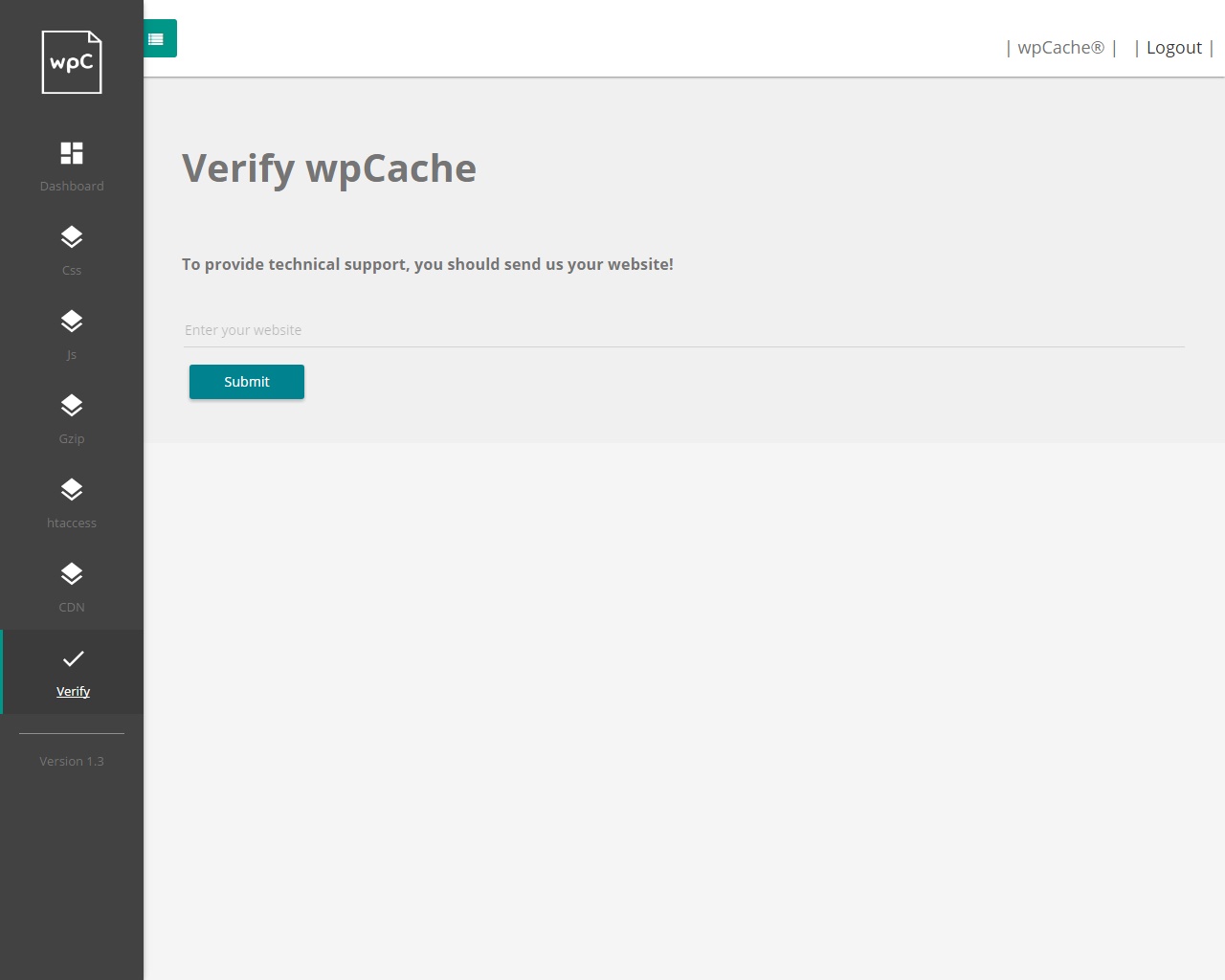Click the technical support instruction text
Image resolution: width=1225 pixels, height=980 pixels.
tap(428, 264)
